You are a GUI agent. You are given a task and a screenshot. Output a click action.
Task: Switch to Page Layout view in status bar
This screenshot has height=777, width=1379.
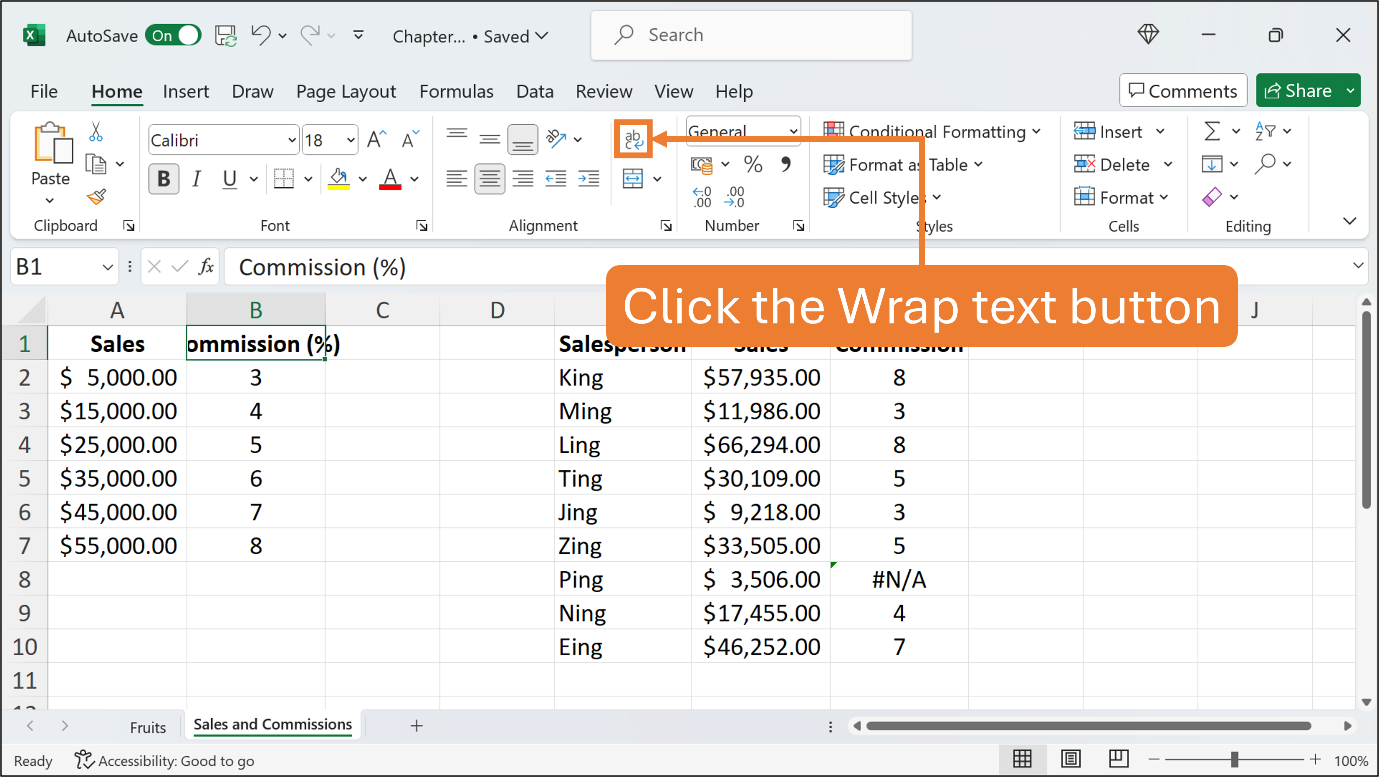point(1070,758)
